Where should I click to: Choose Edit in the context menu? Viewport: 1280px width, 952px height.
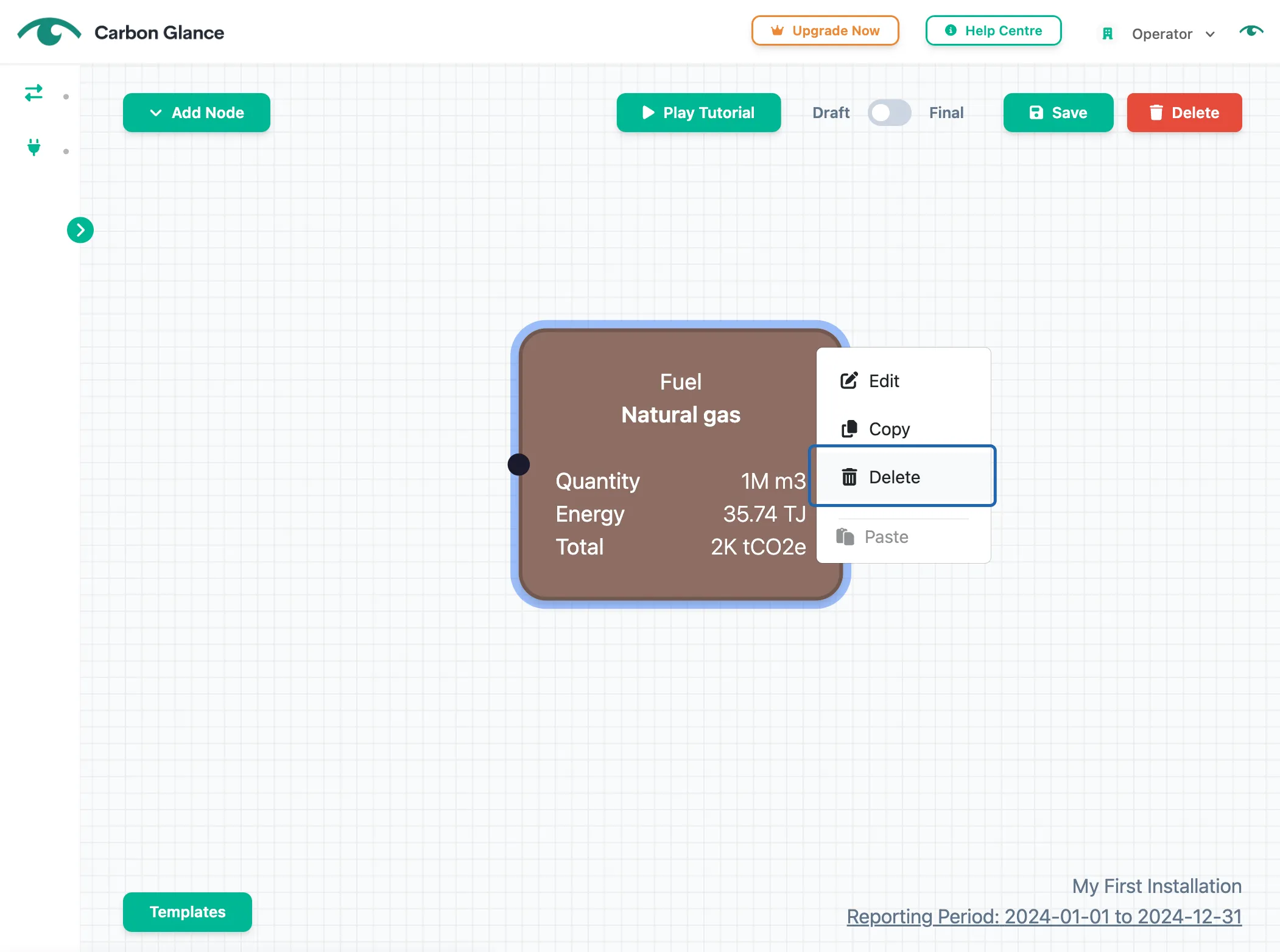pyautogui.click(x=903, y=381)
